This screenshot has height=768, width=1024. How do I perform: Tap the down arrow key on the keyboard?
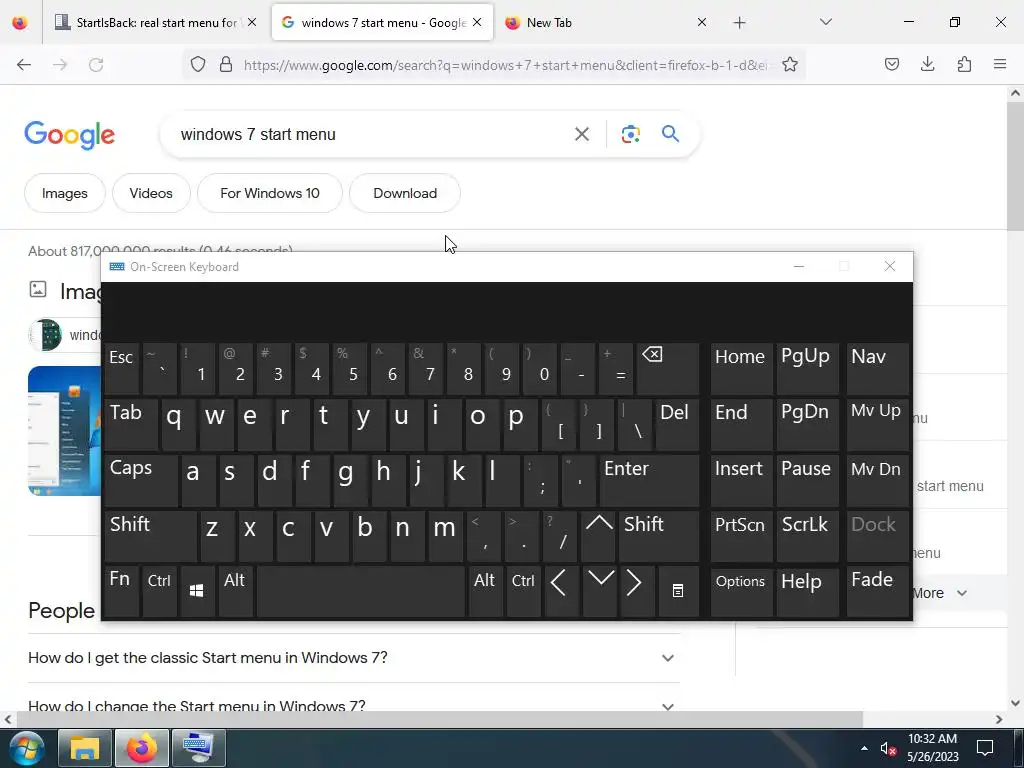(x=600, y=591)
